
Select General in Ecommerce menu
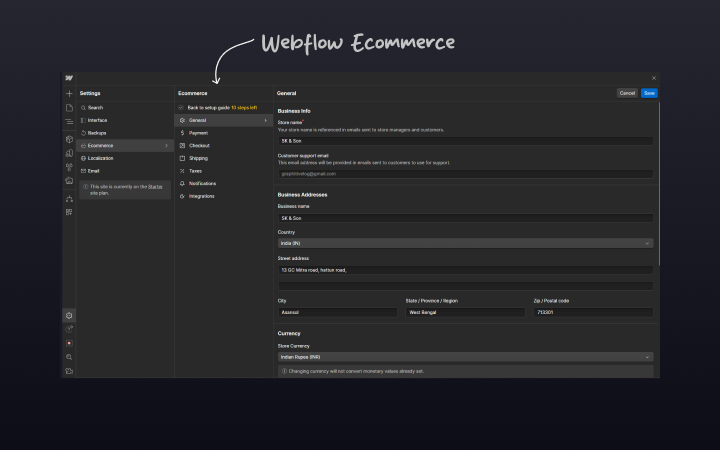(x=224, y=120)
